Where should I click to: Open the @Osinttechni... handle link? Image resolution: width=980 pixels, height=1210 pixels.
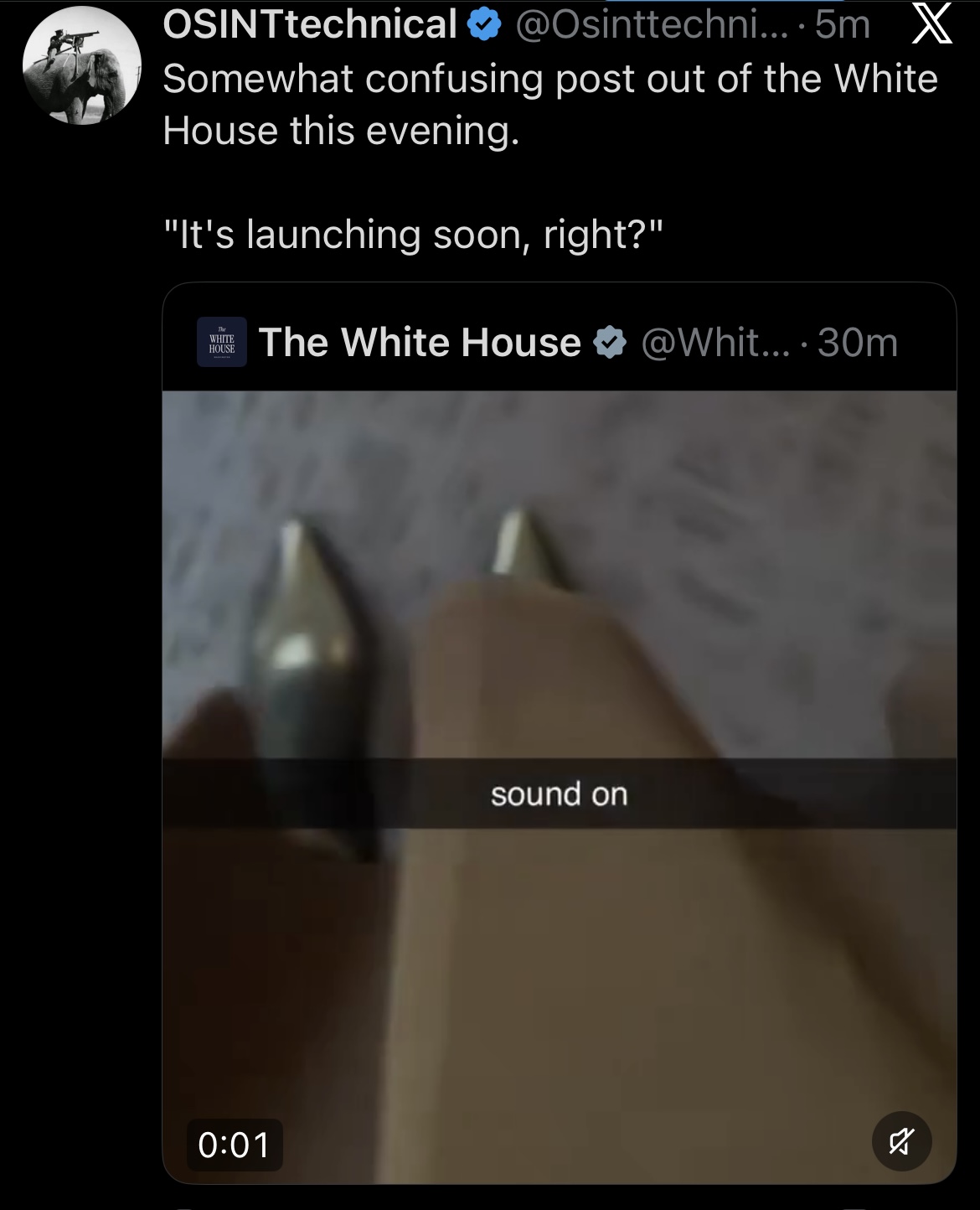(652, 25)
